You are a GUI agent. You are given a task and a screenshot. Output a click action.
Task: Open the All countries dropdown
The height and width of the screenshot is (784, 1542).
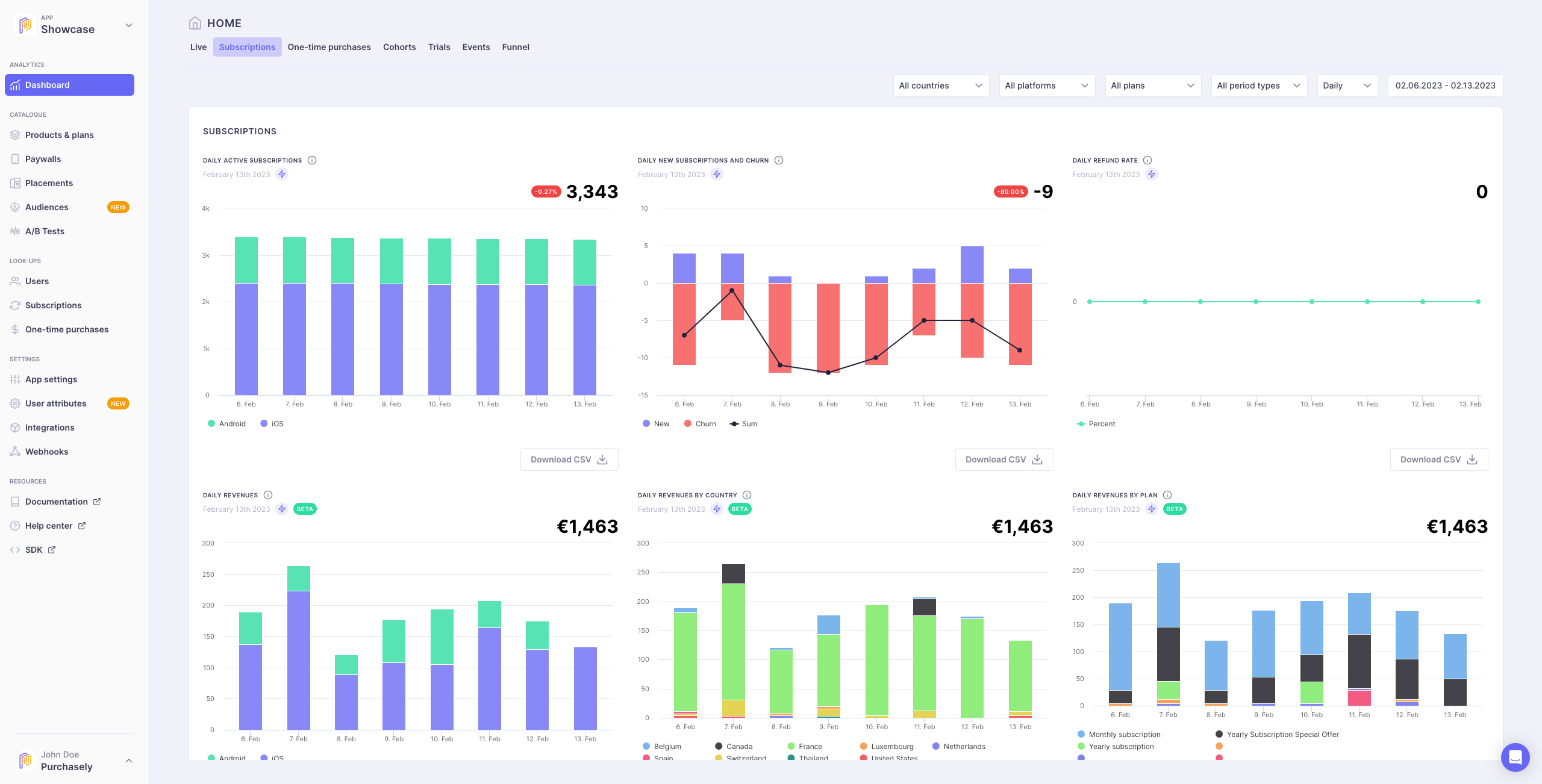click(x=941, y=85)
